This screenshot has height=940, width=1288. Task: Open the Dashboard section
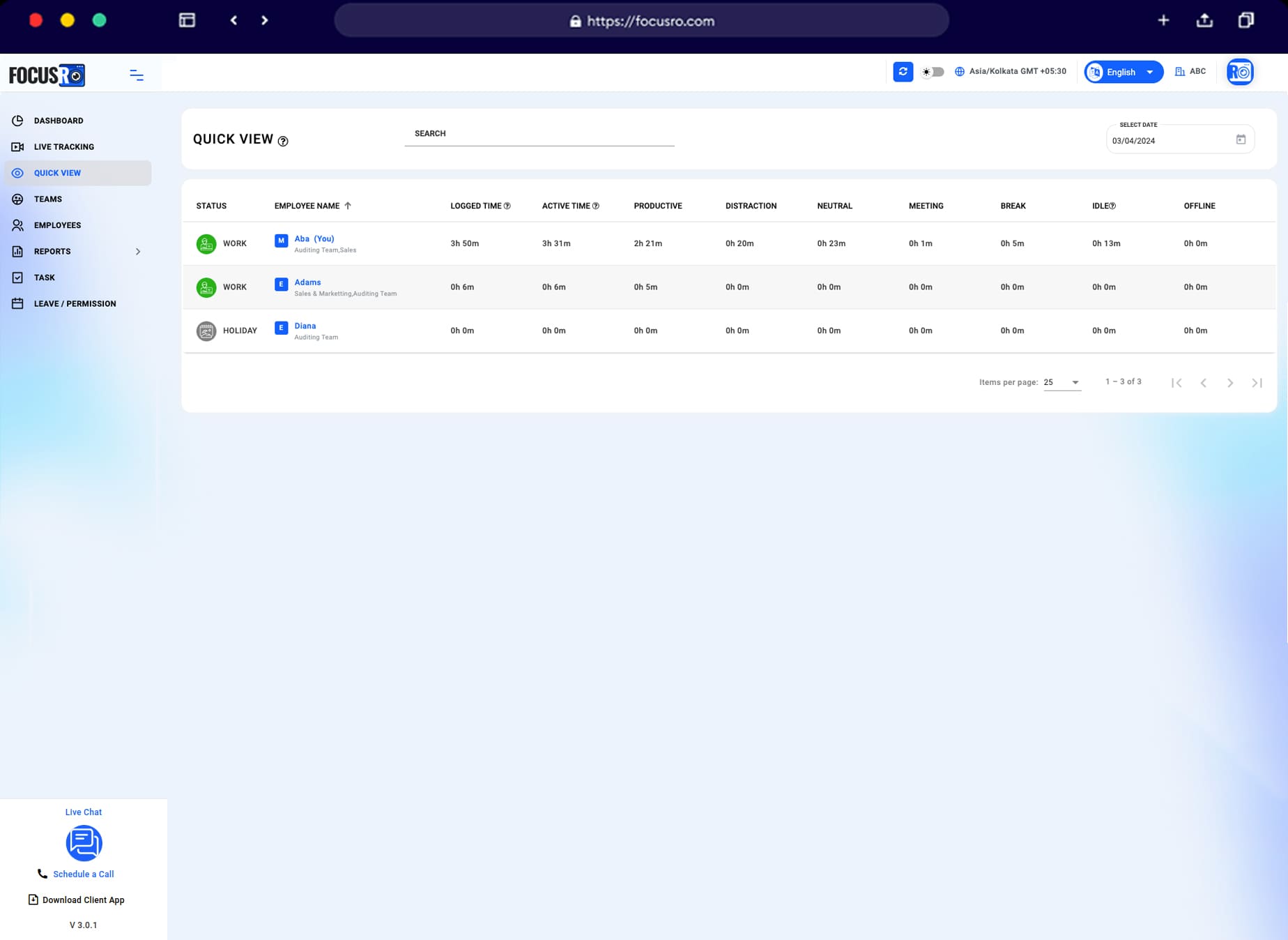click(x=59, y=120)
